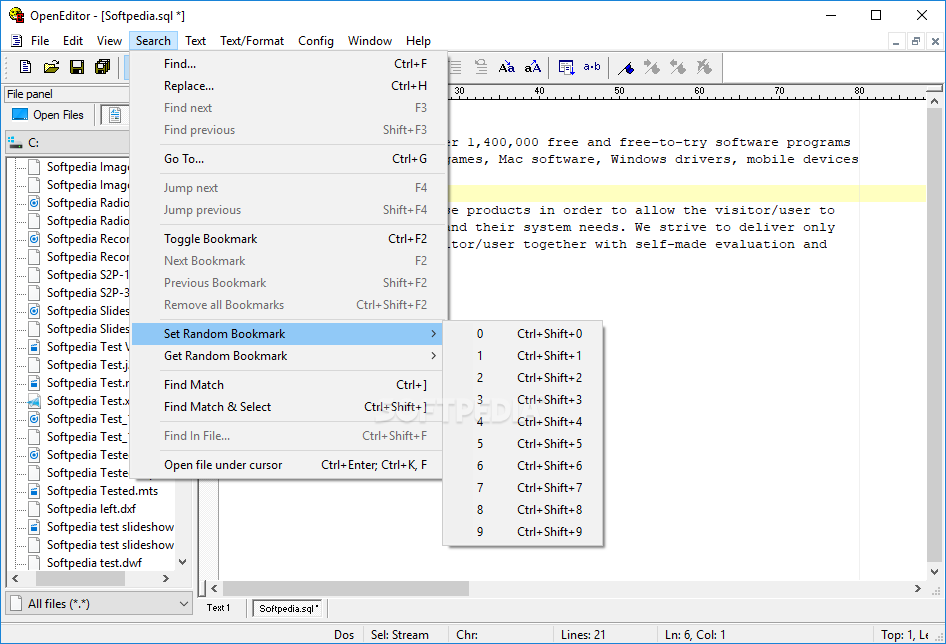Click the Open folder toolbar icon
This screenshot has width=946, height=644.
click(x=51, y=67)
